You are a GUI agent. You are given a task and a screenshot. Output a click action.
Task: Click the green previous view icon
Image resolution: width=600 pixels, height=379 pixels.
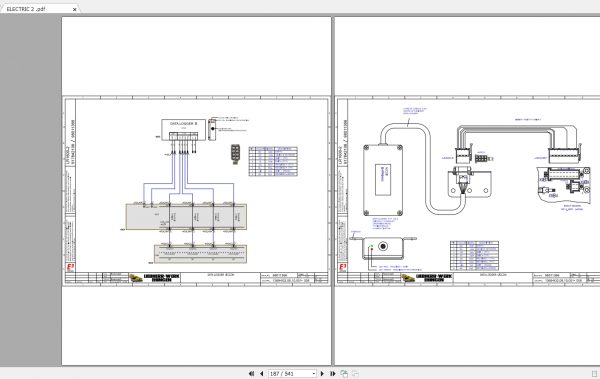pos(344,374)
